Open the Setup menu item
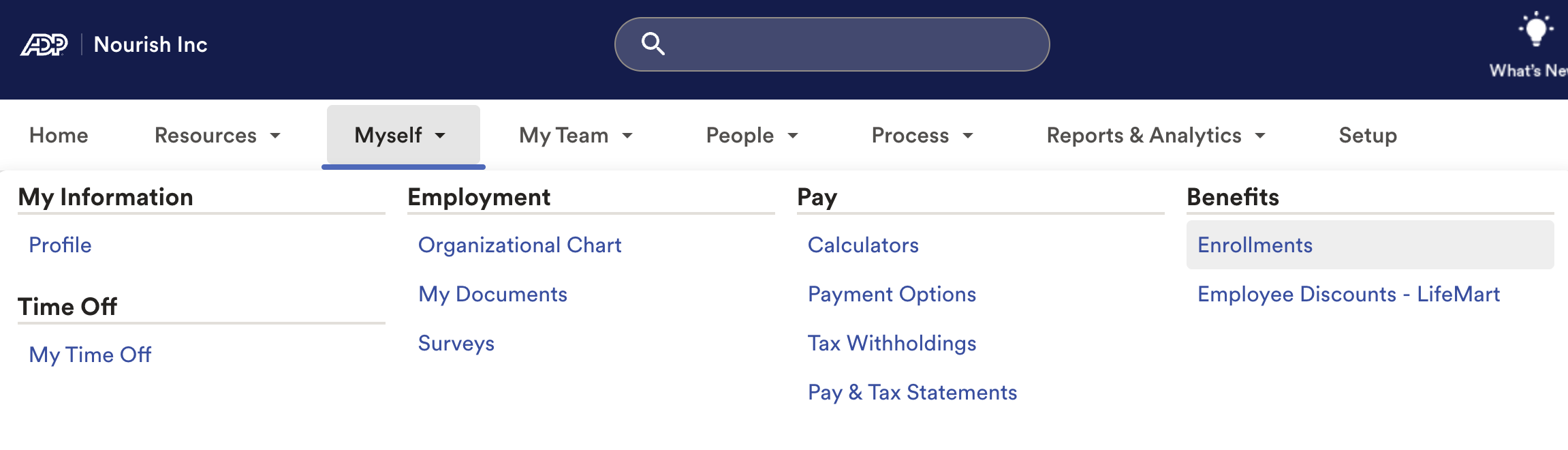1568x450 pixels. [x=1368, y=136]
